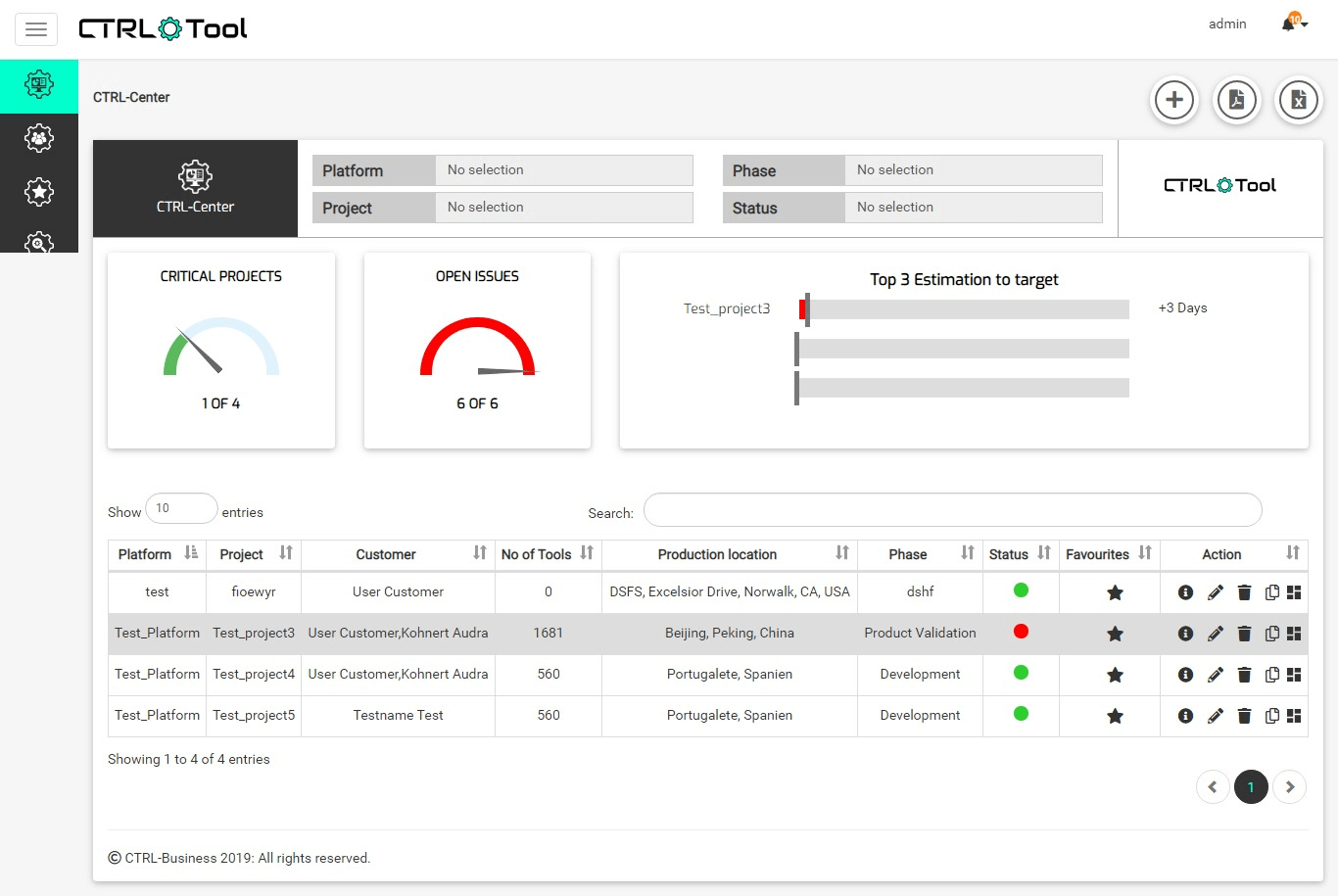Viewport: 1338px width, 896px height.
Task: Toggle favourite star for Test_project3
Action: click(1115, 634)
